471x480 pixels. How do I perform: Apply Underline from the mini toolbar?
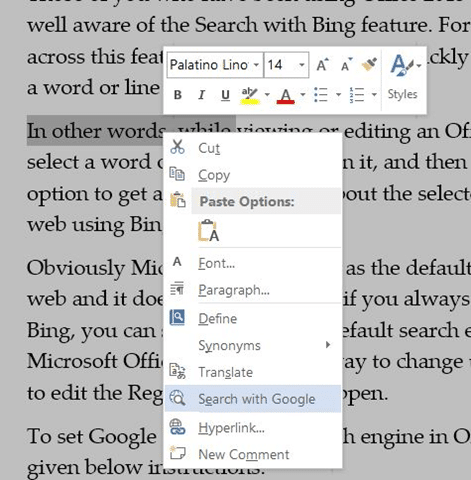pyautogui.click(x=225, y=95)
